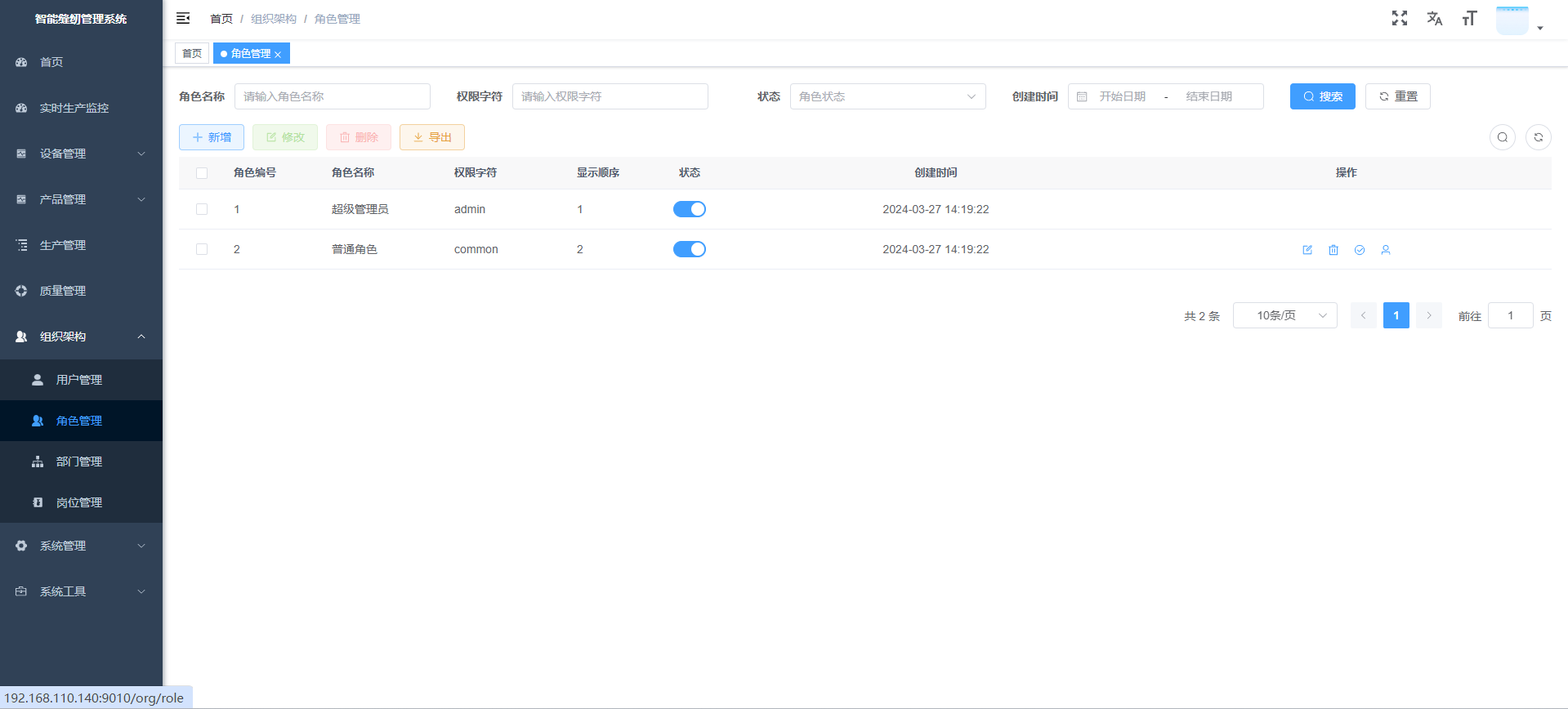1568x709 pixels.
Task: Check the checkbox for role number 2
Action: 202,249
